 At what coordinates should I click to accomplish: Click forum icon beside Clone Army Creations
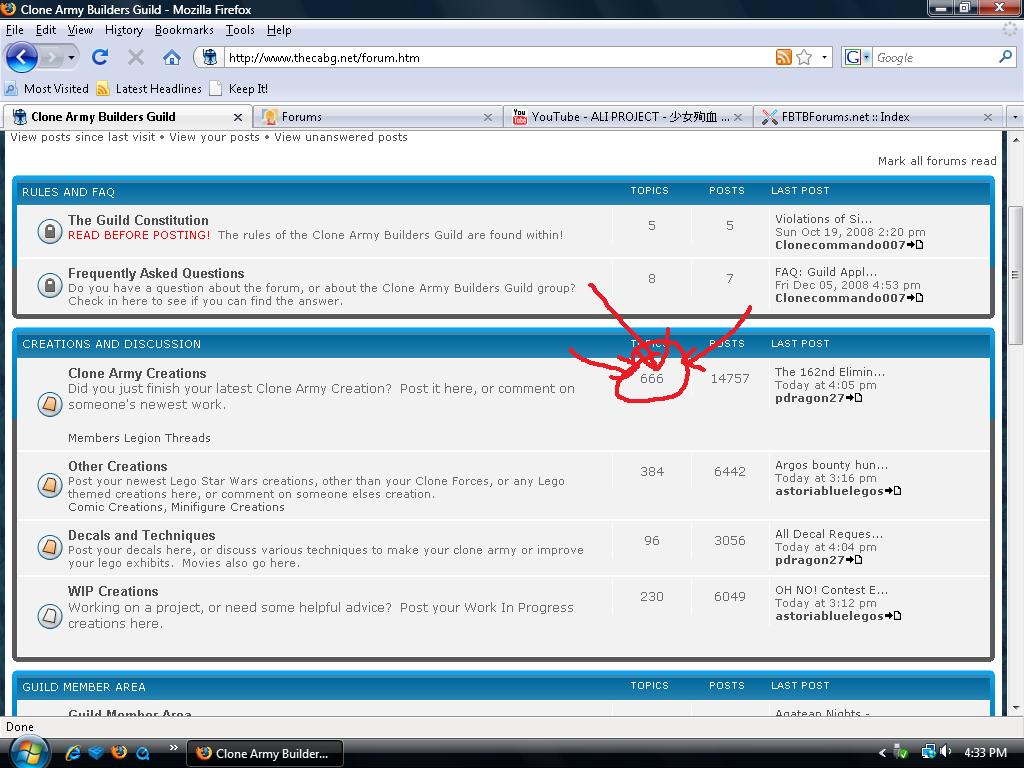50,404
